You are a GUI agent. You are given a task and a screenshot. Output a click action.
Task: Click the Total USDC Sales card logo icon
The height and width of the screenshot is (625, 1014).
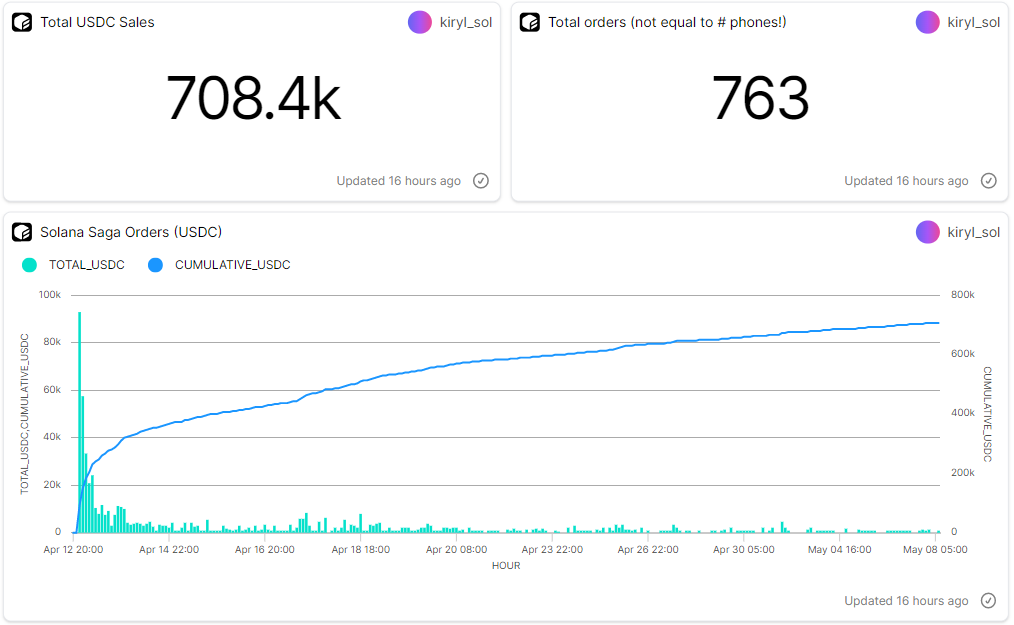[22, 23]
